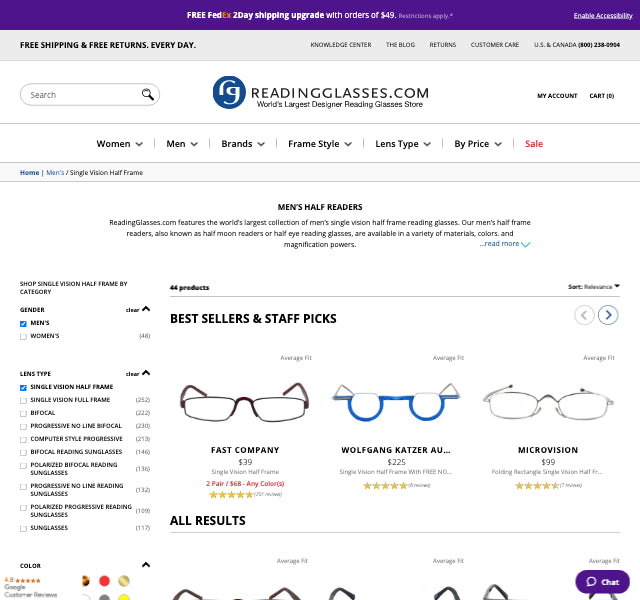This screenshot has width=640, height=600.
Task: Open the Fast Company product title
Action: (x=245, y=450)
